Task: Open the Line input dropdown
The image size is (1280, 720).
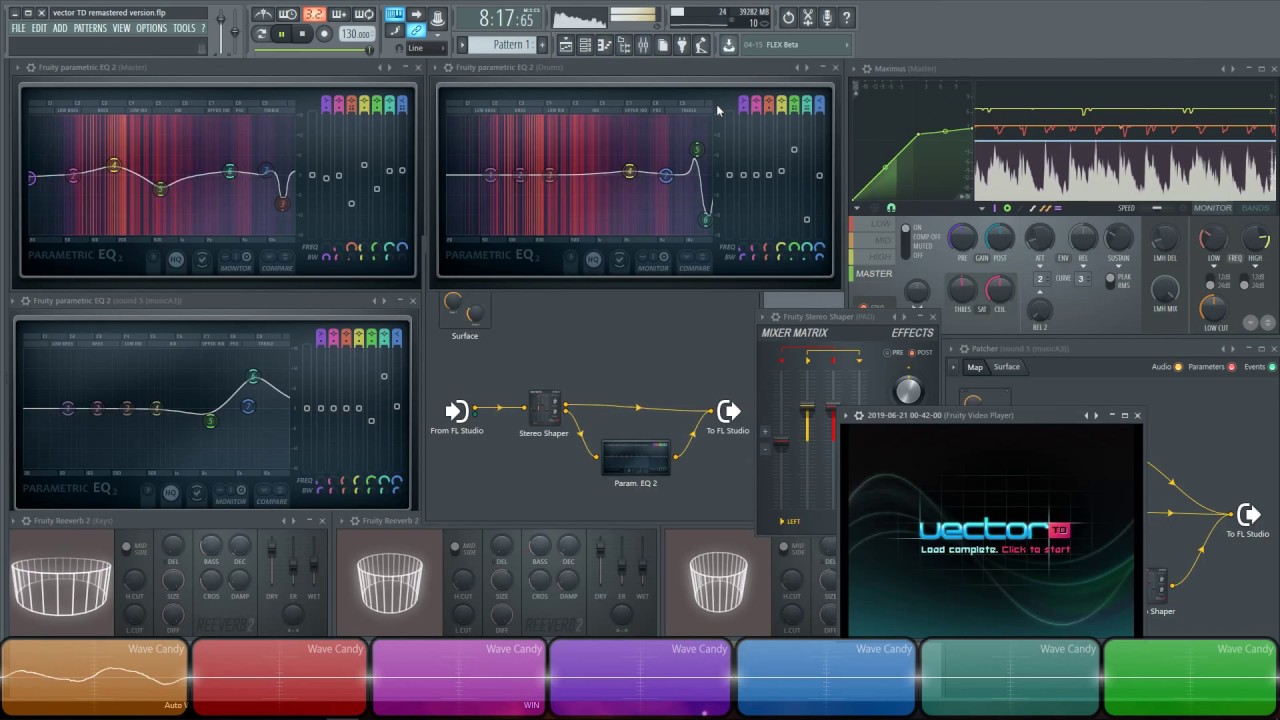Action: [425, 47]
